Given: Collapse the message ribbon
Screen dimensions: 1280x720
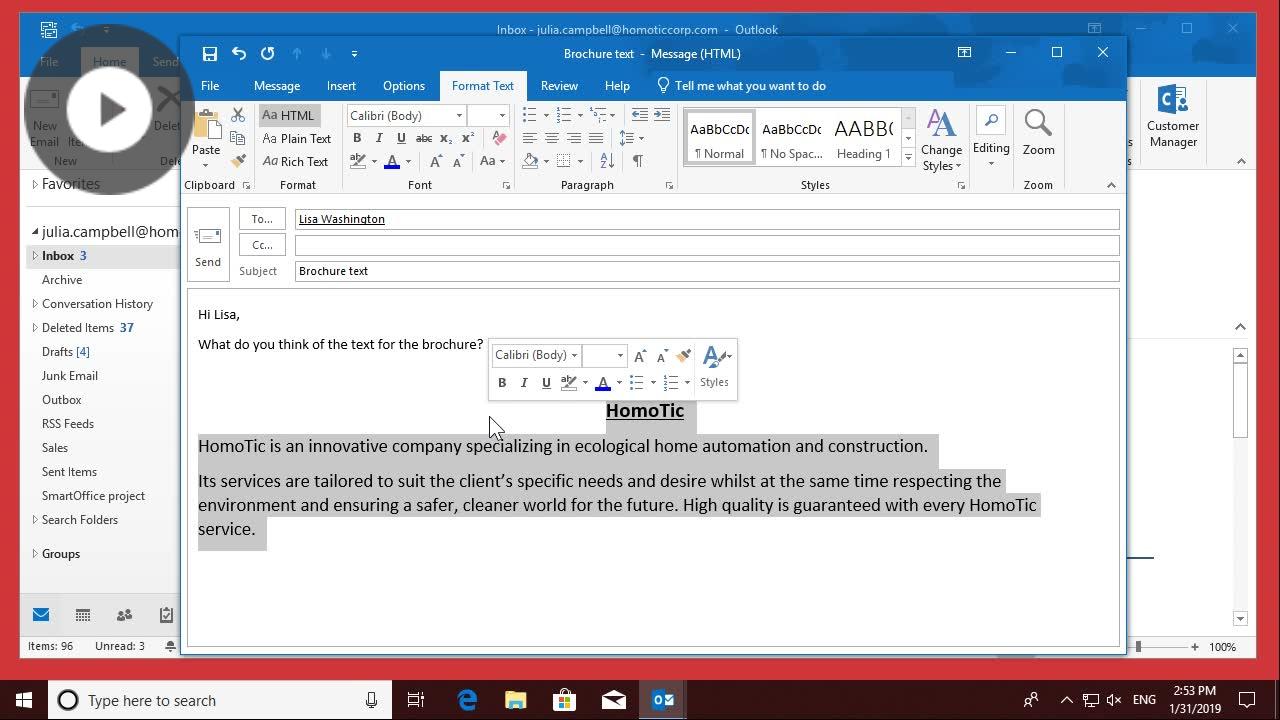Looking at the screenshot, I should coord(1111,185).
